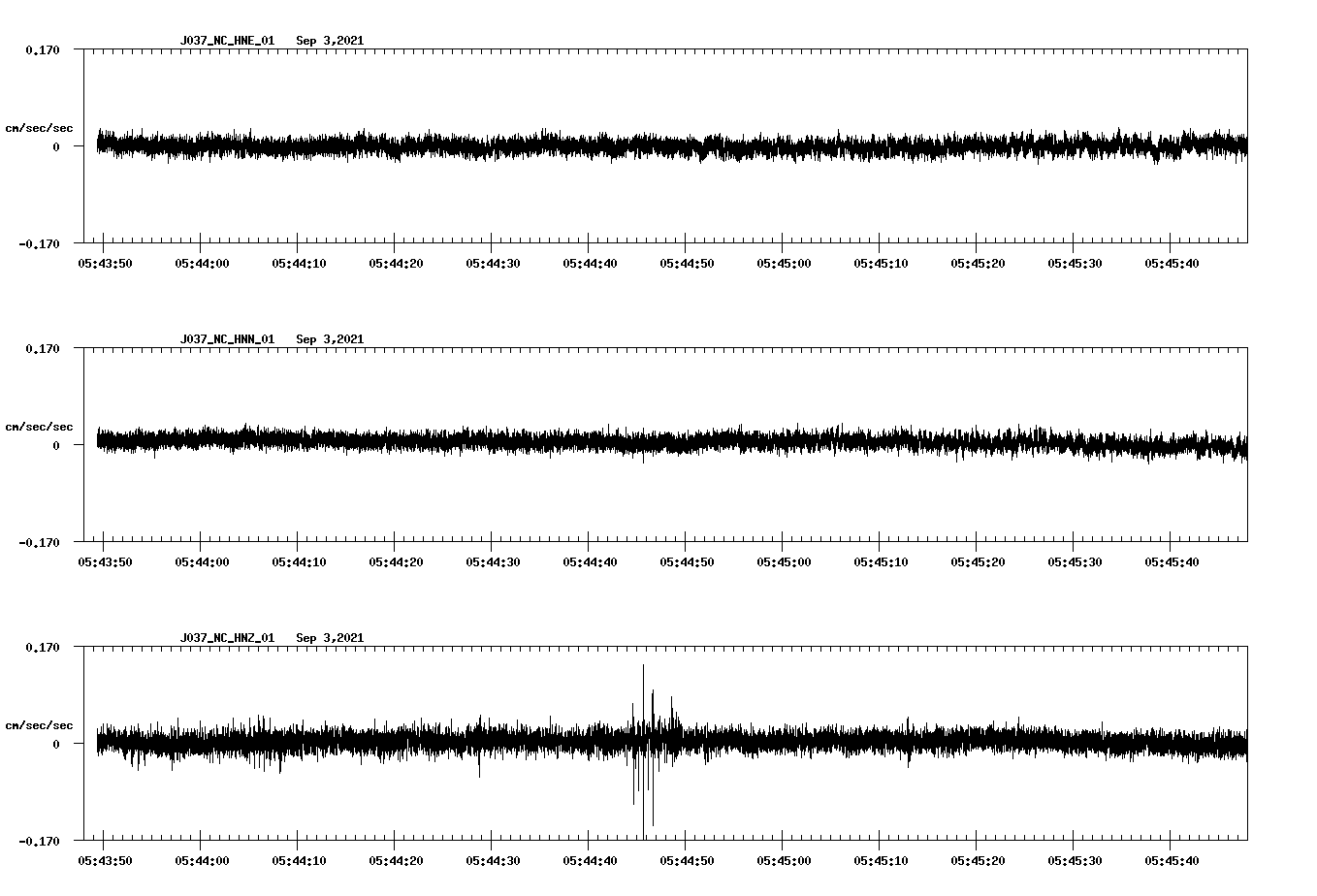This screenshot has width=1317, height=896.
Task: Select the 05:44:00 tick label under HNN plot
Action: tap(202, 562)
